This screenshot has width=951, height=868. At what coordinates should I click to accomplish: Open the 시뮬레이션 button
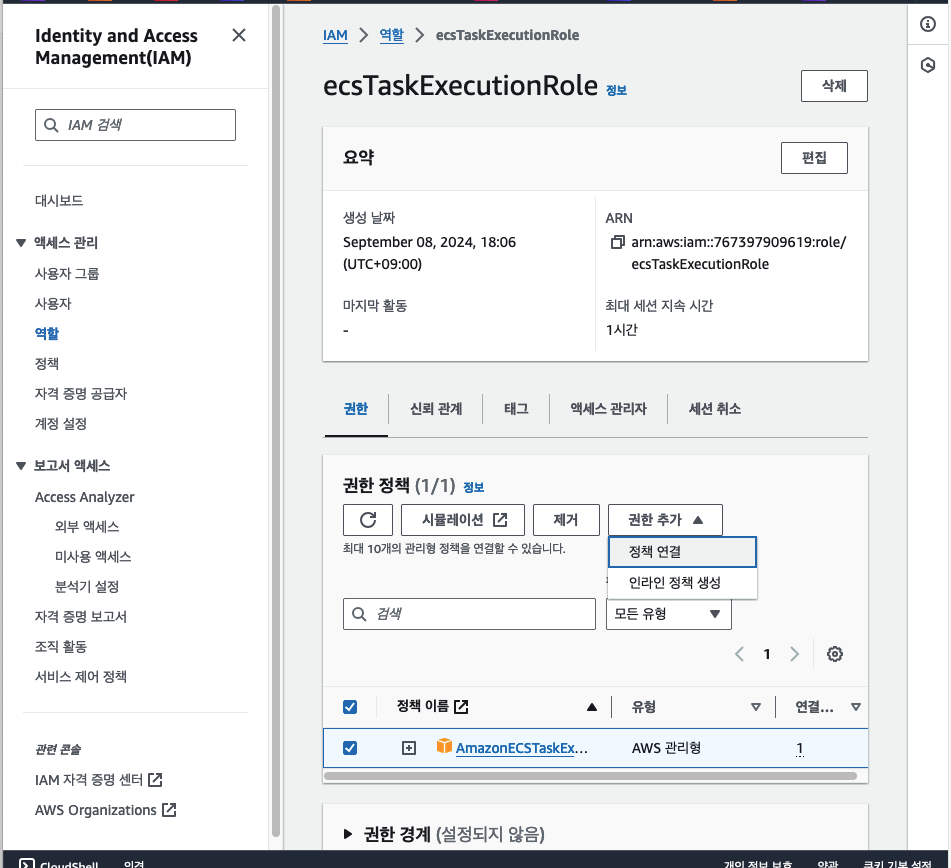[463, 520]
